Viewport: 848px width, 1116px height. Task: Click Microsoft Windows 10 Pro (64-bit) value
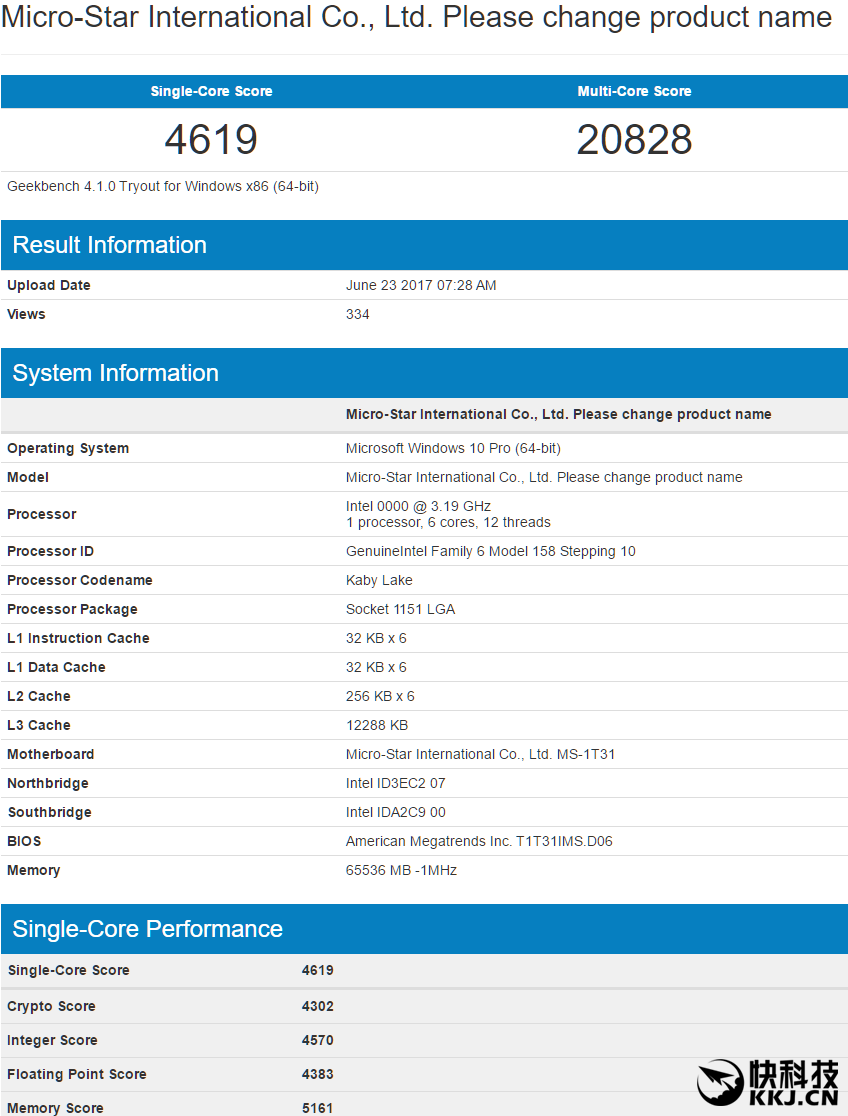click(454, 448)
